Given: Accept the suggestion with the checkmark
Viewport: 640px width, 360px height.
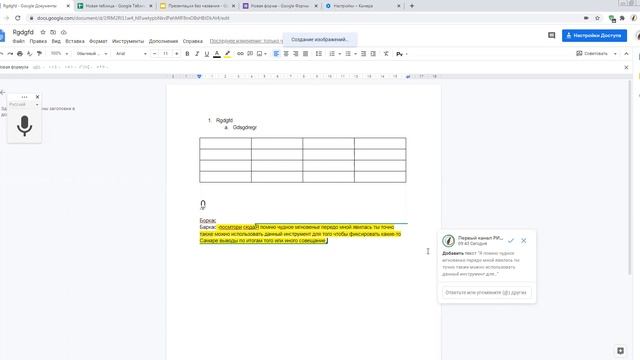Looking at the screenshot, I should pyautogui.click(x=511, y=241).
